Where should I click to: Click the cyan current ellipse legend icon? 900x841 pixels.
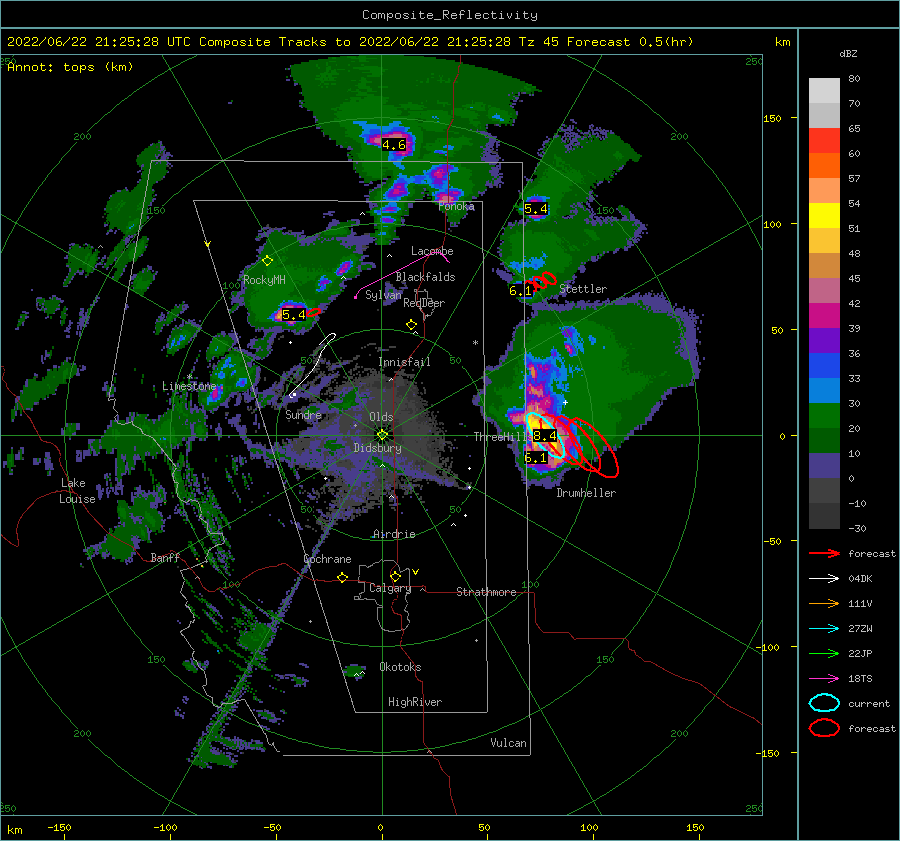pyautogui.click(x=824, y=703)
